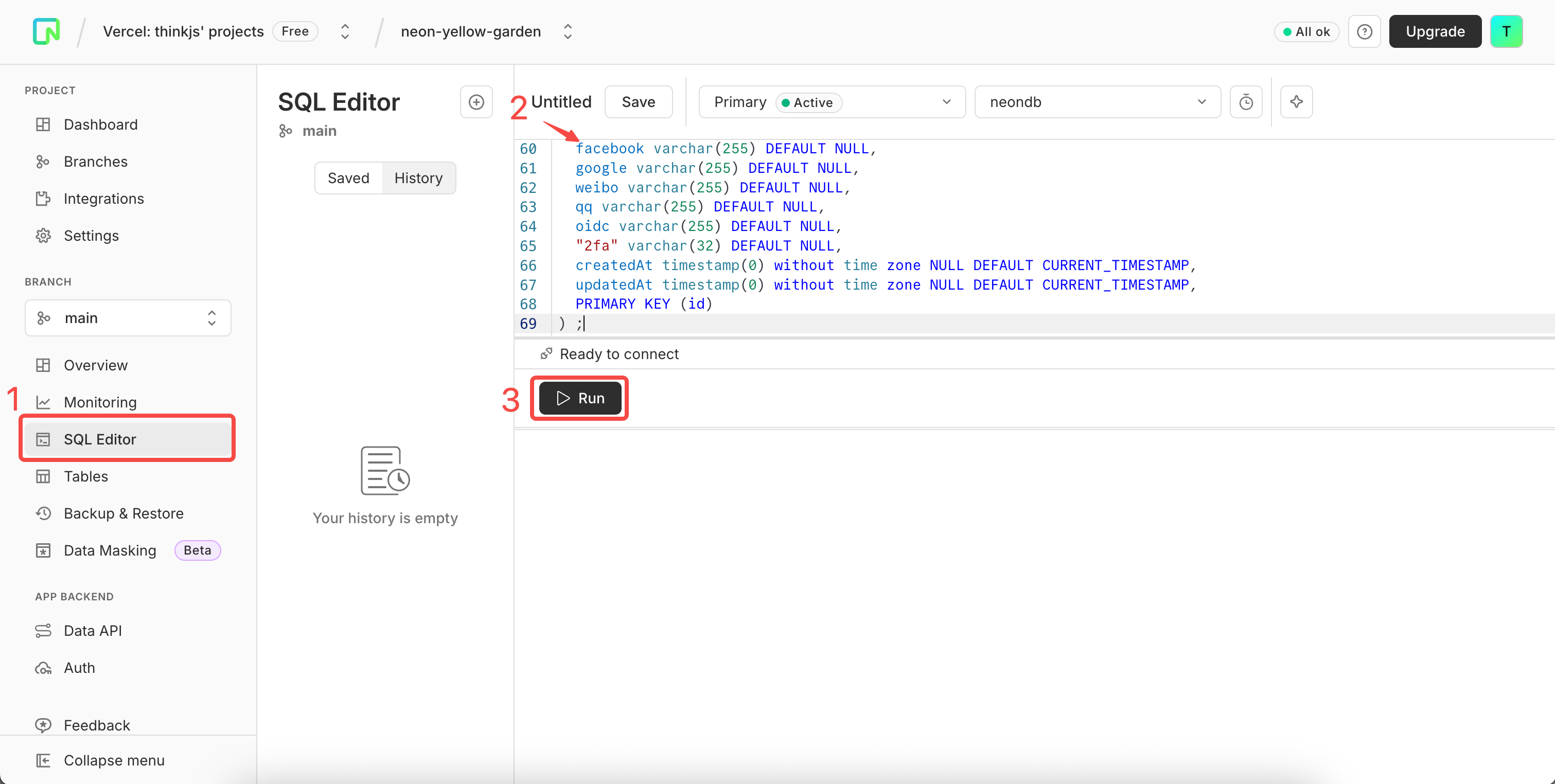
Task: Click the Neon logo icon
Action: click(46, 31)
